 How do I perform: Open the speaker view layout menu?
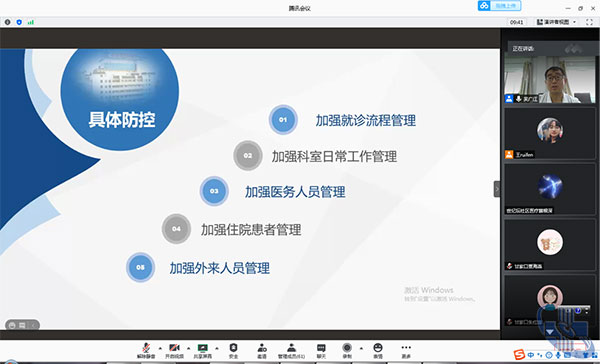pyautogui.click(x=556, y=22)
